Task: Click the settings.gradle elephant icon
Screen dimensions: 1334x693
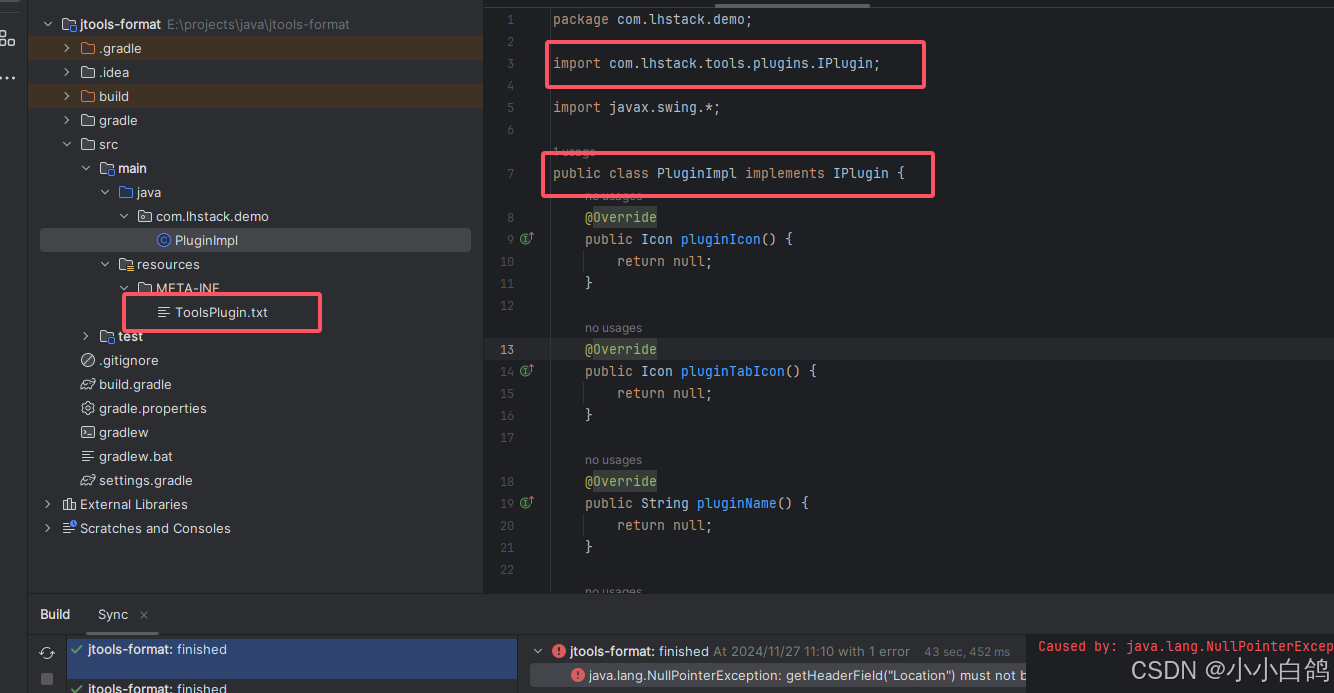Action: 88,480
